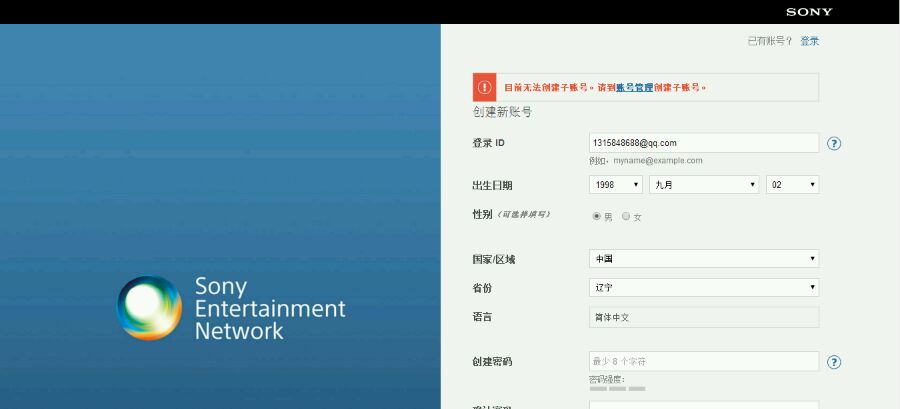
Task: Click the help icon beside the login ID field
Action: (x=833, y=143)
